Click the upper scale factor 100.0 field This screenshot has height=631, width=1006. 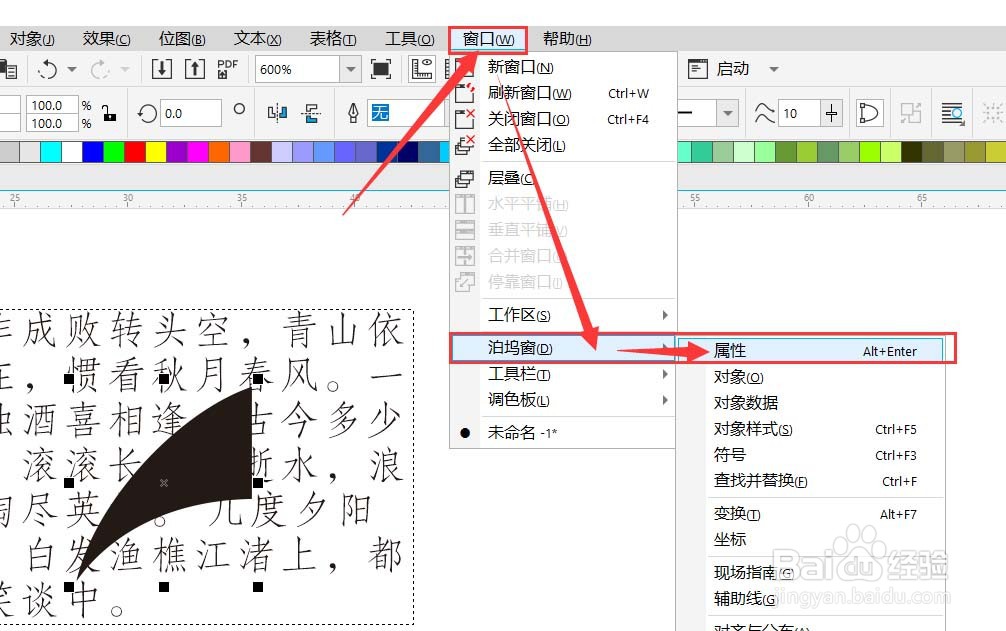coord(51,105)
